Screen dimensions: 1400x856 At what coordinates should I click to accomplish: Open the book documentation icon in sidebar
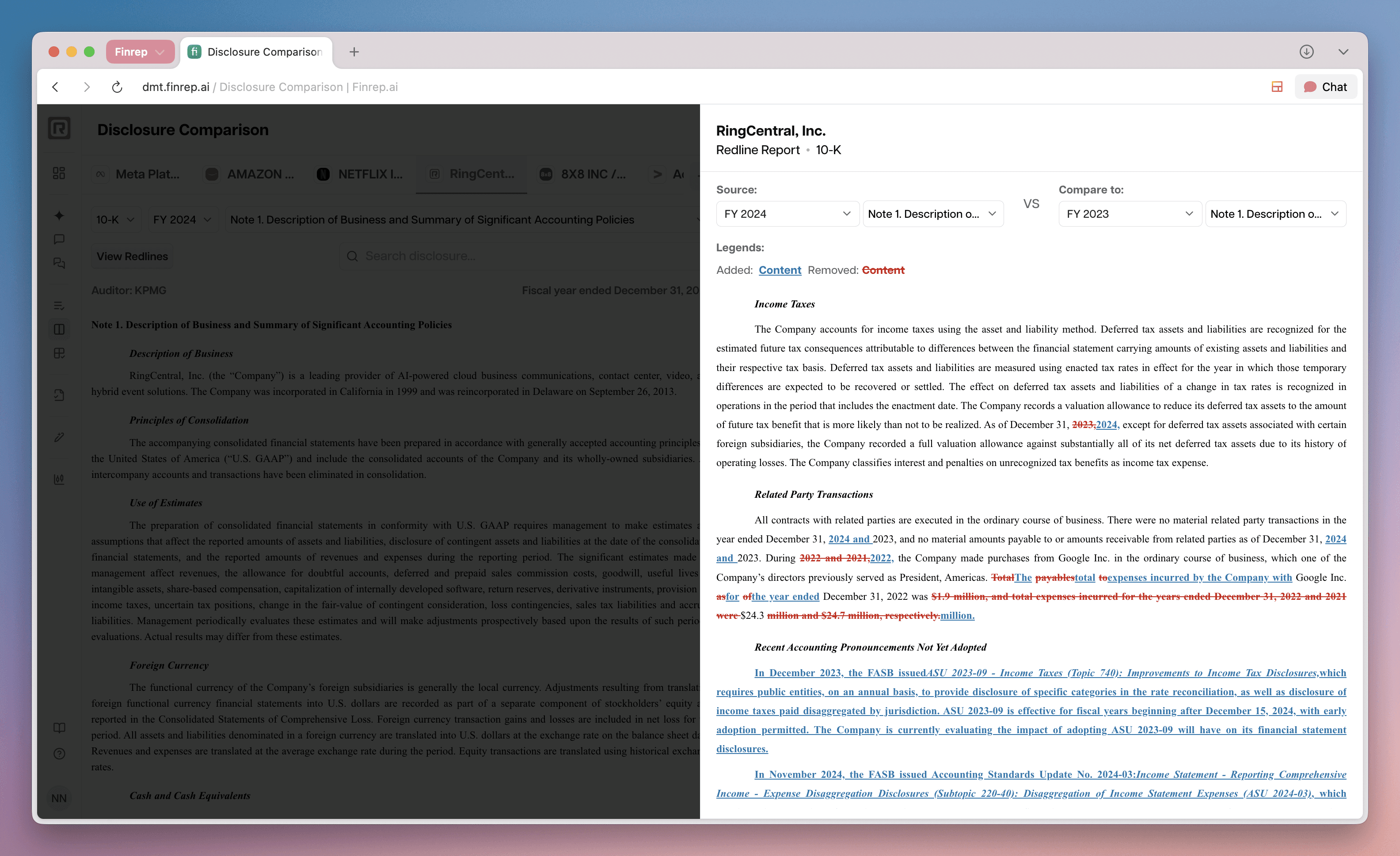[x=59, y=727]
